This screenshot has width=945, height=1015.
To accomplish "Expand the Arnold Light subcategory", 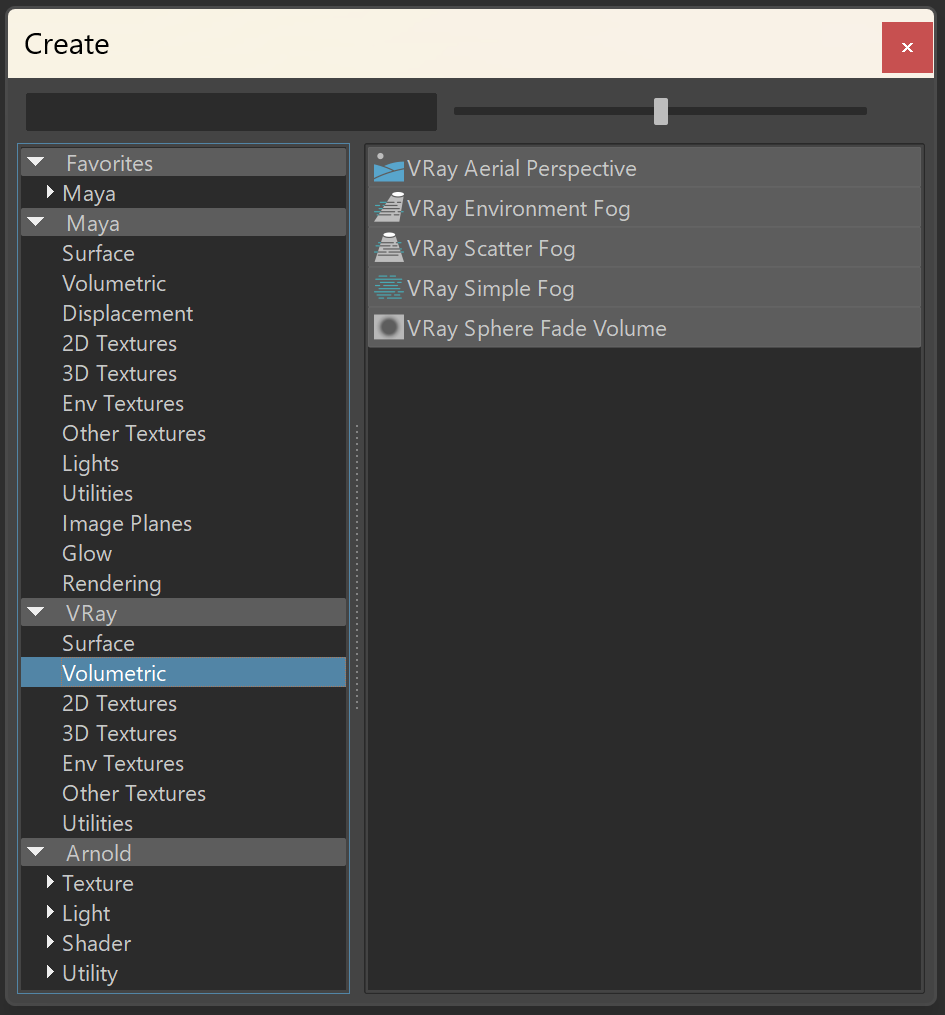I will 50,913.
